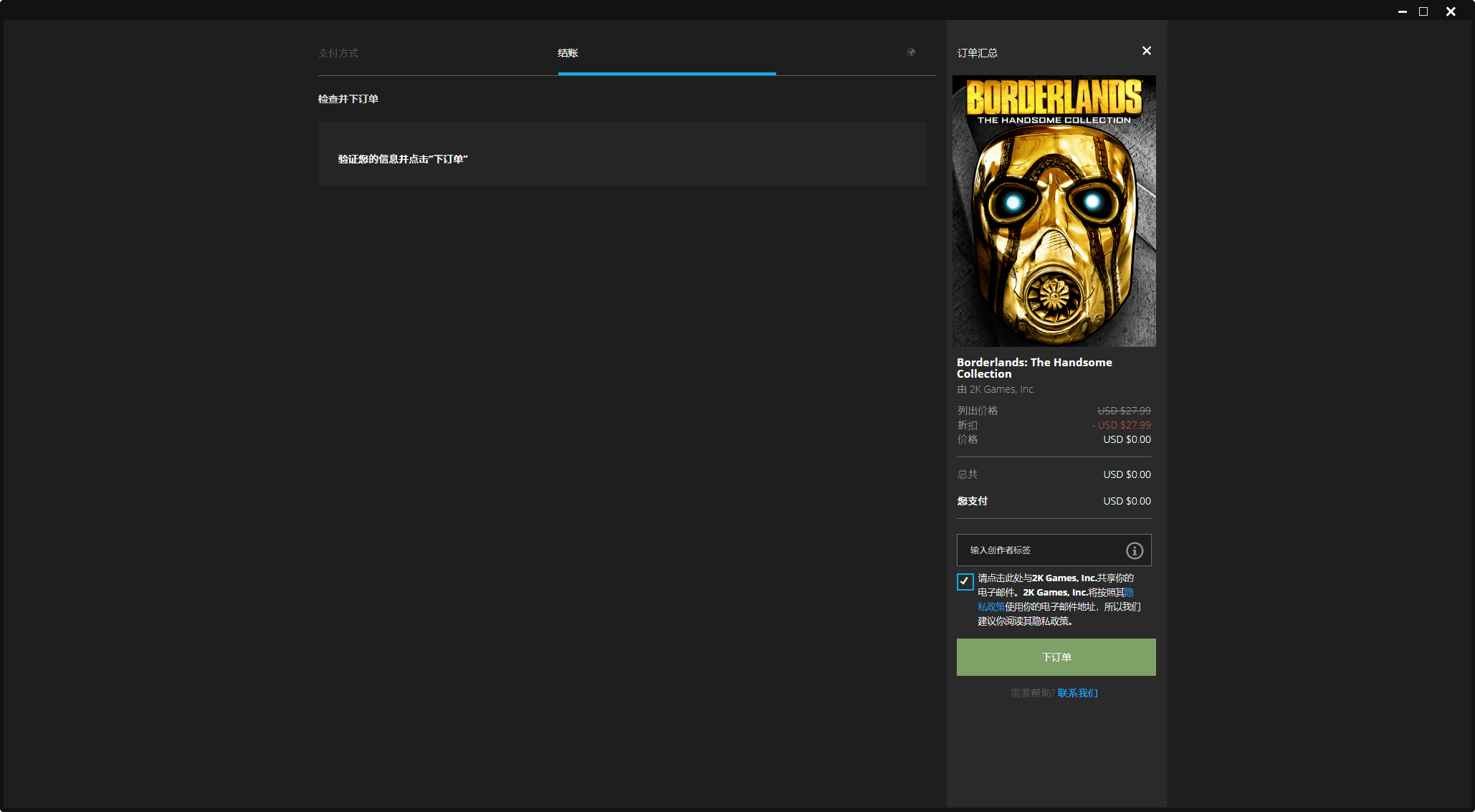Minimize the application window
Screen dimensions: 1475x812
[1402, 11]
